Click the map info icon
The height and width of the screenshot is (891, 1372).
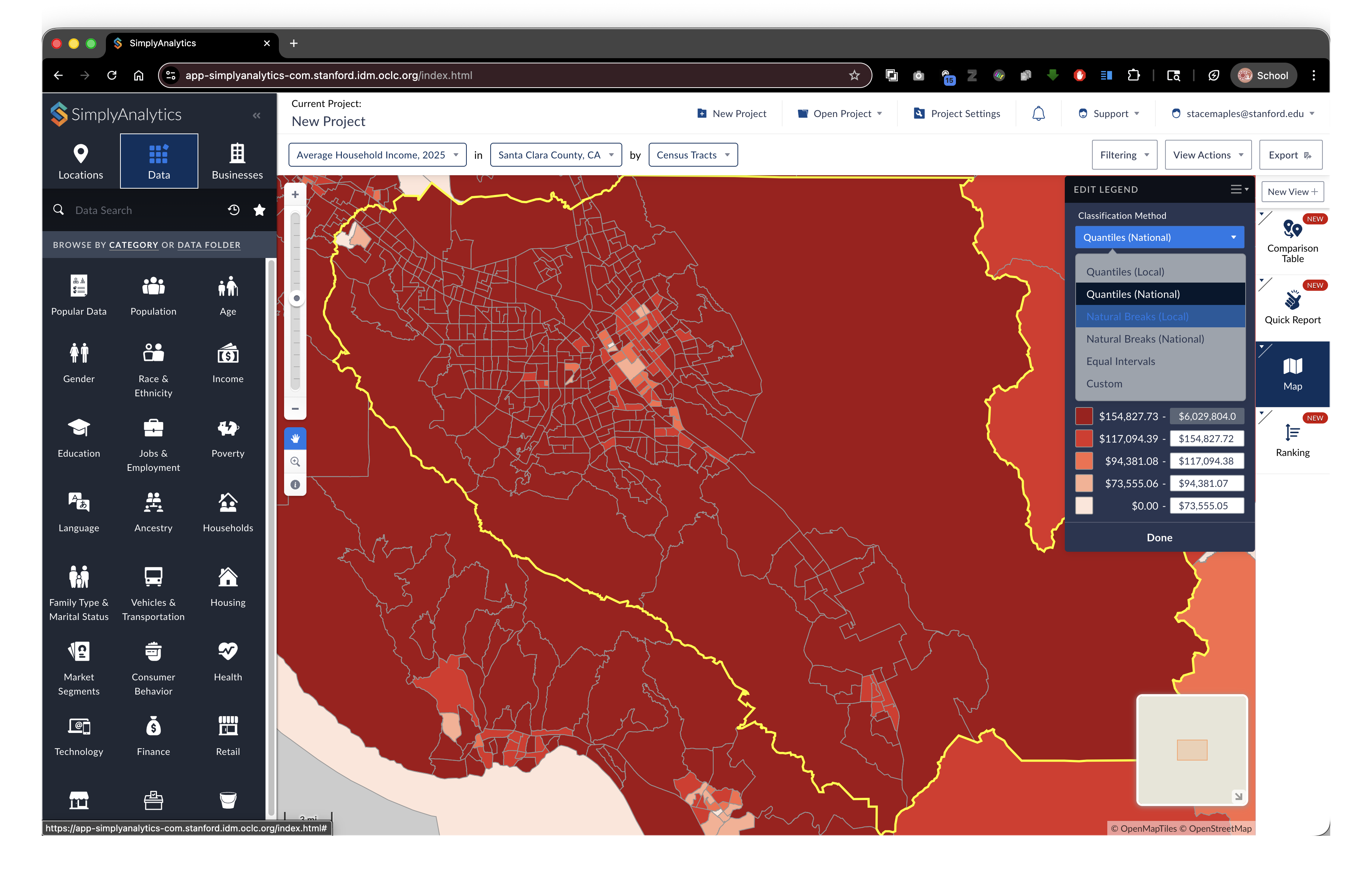point(295,485)
